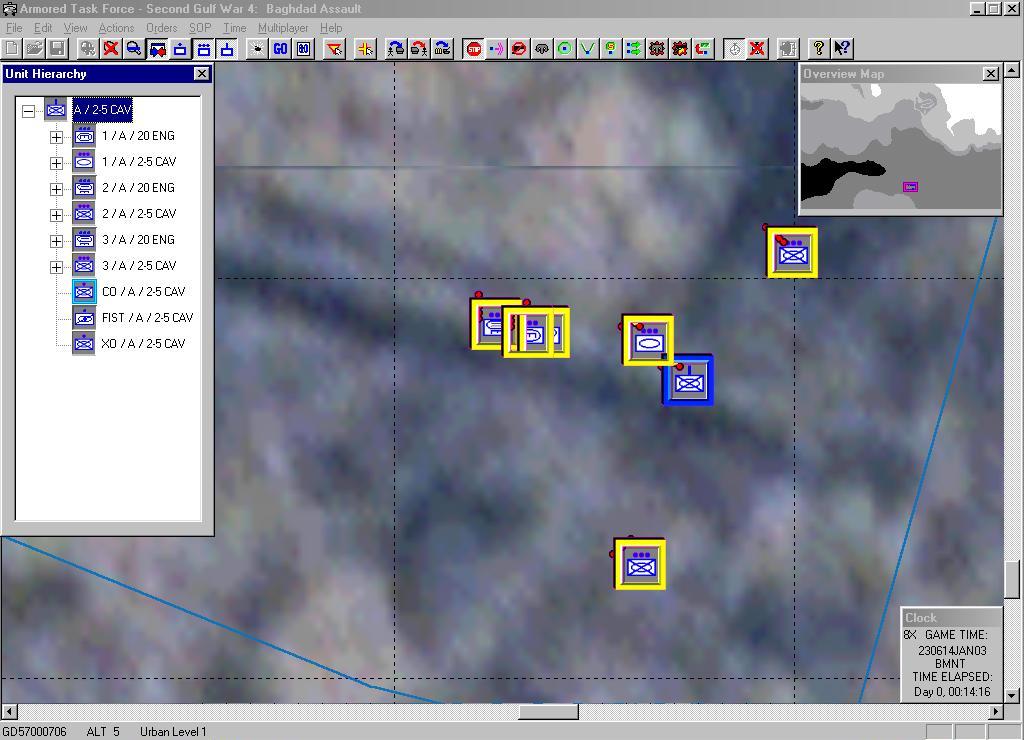Expand the 1 / A / 20 ENG node

click(57, 136)
